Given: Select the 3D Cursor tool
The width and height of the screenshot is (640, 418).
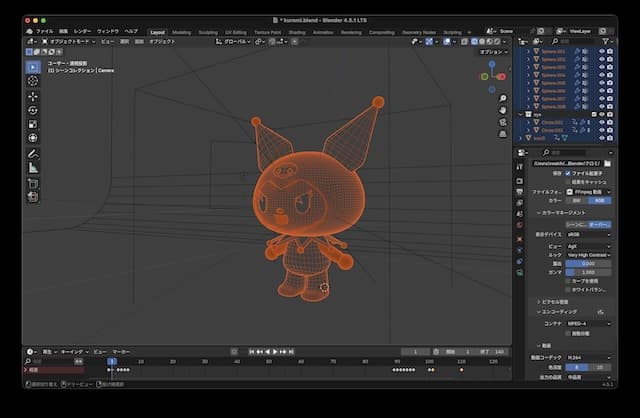Looking at the screenshot, I should (33, 81).
